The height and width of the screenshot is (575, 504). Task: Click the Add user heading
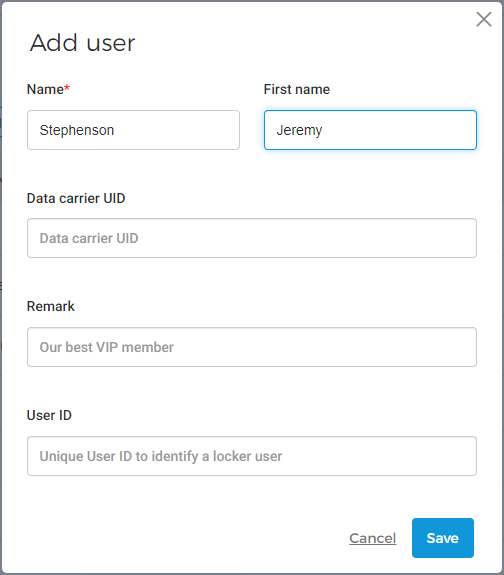click(x=83, y=43)
